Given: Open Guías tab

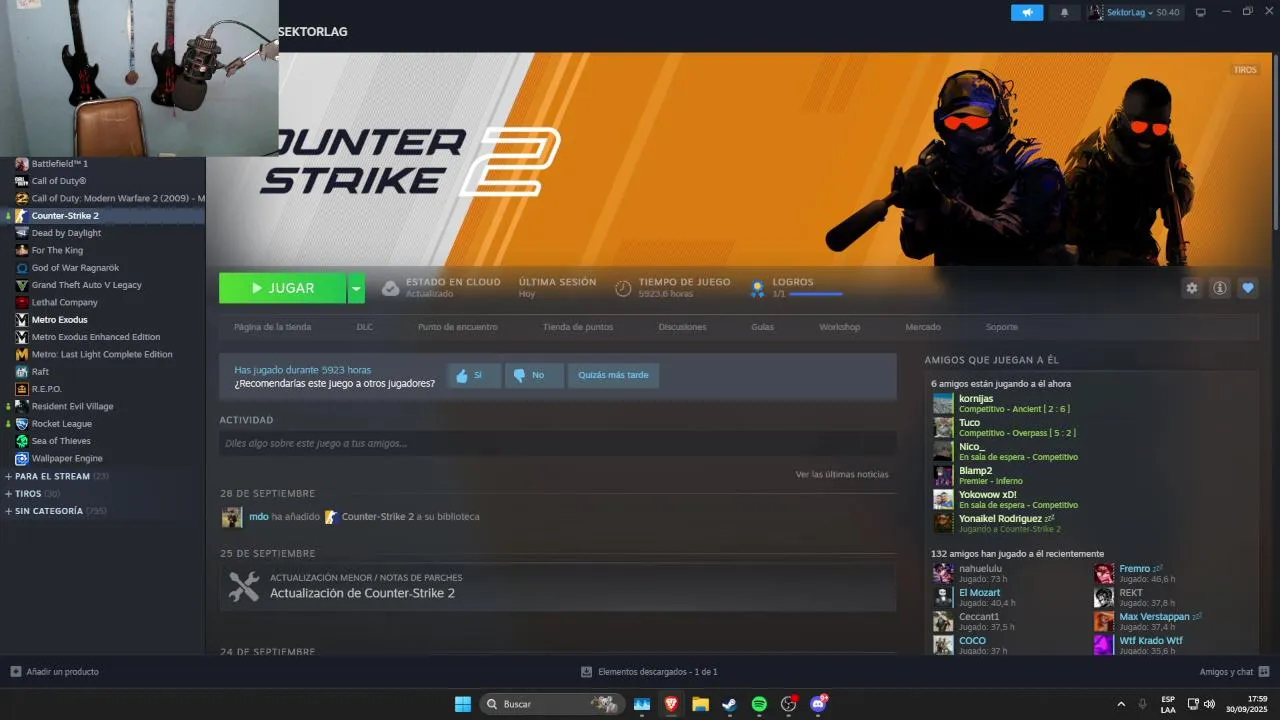Looking at the screenshot, I should coord(762,327).
